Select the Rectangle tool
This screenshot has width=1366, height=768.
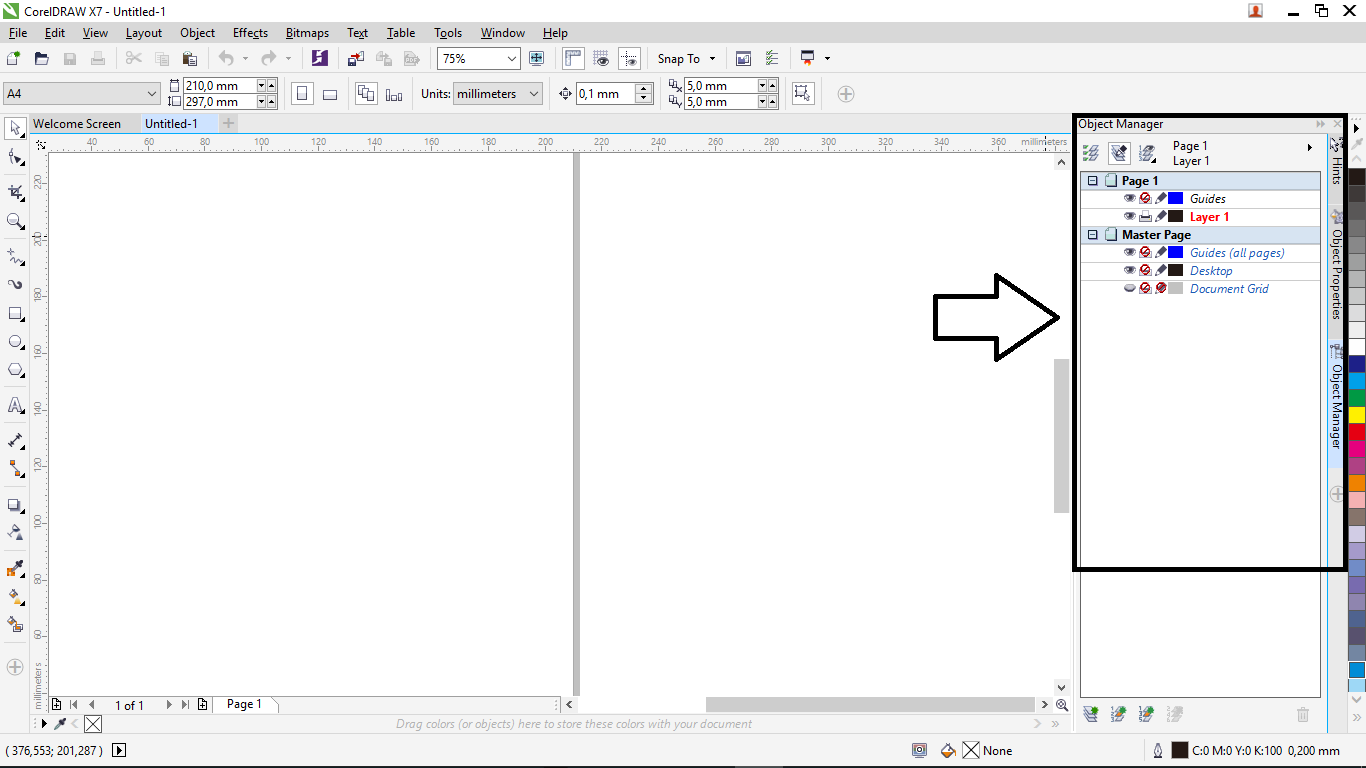pyautogui.click(x=14, y=311)
